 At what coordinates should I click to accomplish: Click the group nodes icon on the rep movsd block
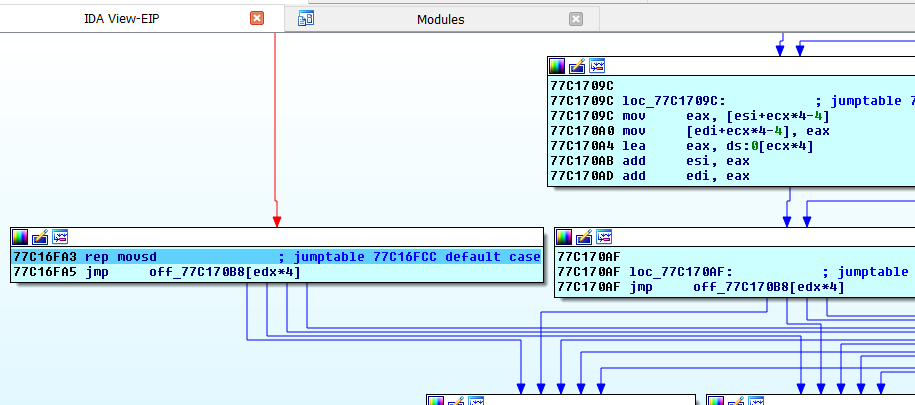coord(60,237)
